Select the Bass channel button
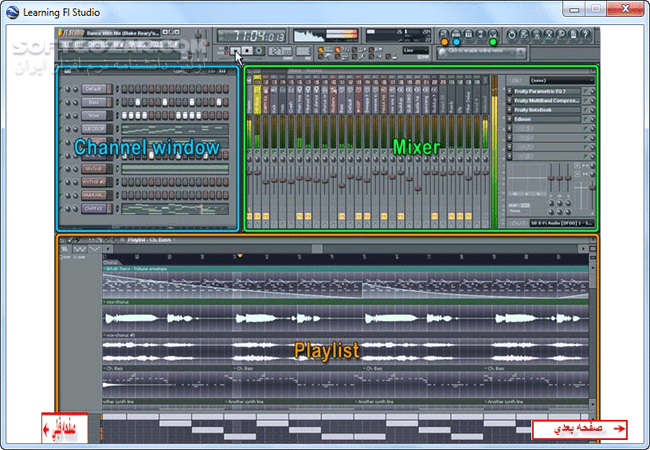The image size is (650, 450). [95, 102]
